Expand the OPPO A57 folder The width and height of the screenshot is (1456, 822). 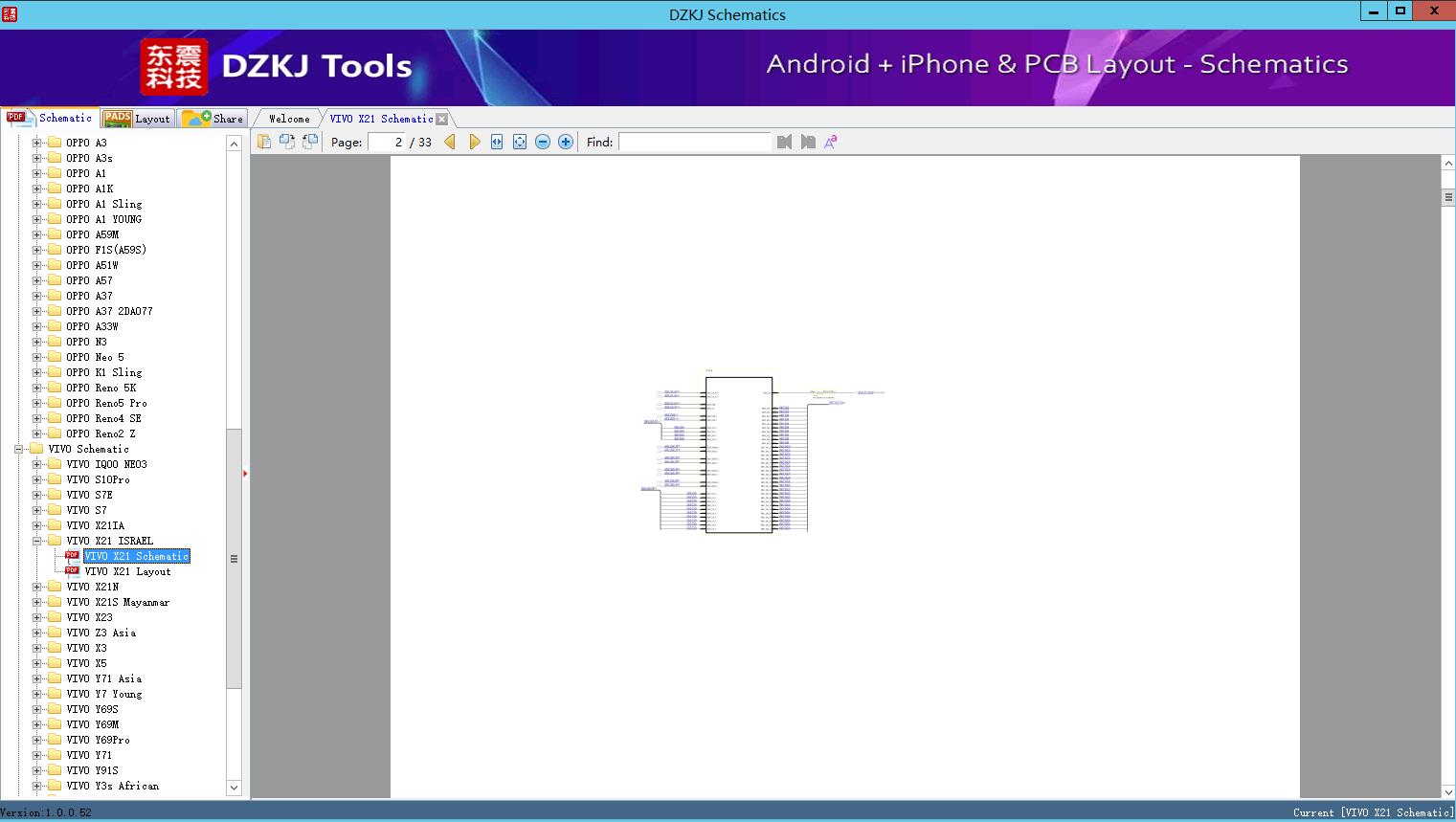(x=37, y=280)
